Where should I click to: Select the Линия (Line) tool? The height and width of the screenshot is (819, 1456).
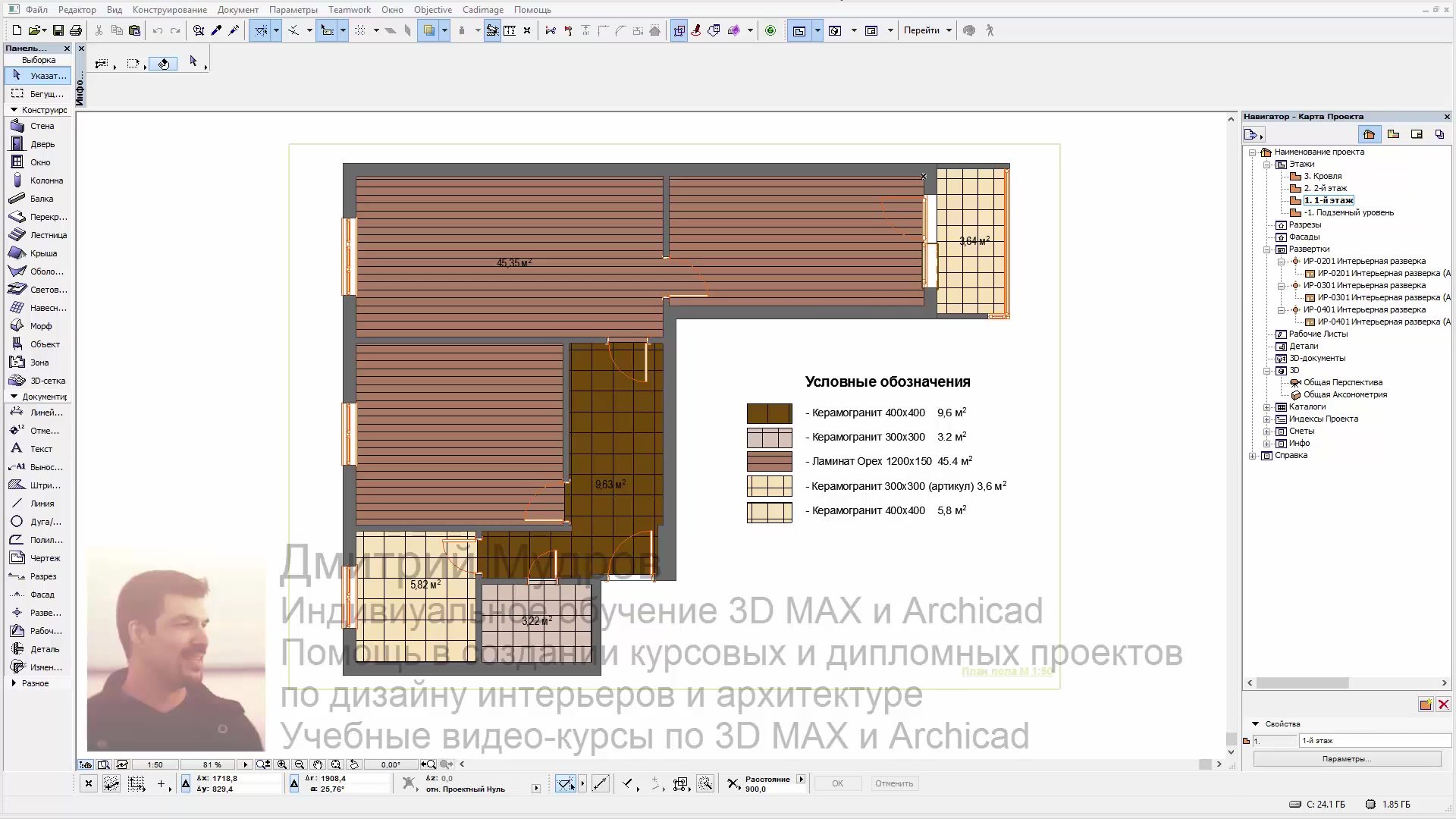pos(38,504)
